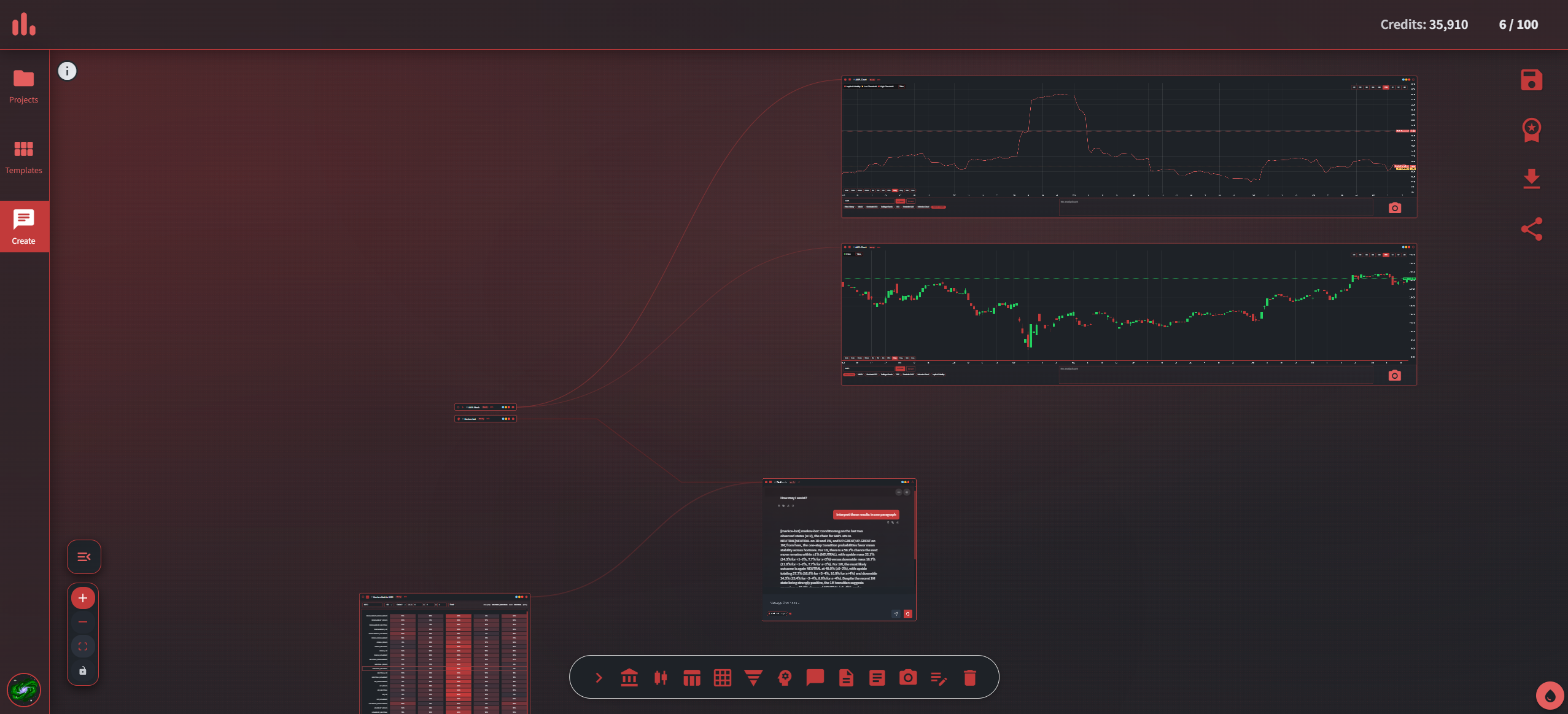Click the edit note pencil icon

[939, 678]
